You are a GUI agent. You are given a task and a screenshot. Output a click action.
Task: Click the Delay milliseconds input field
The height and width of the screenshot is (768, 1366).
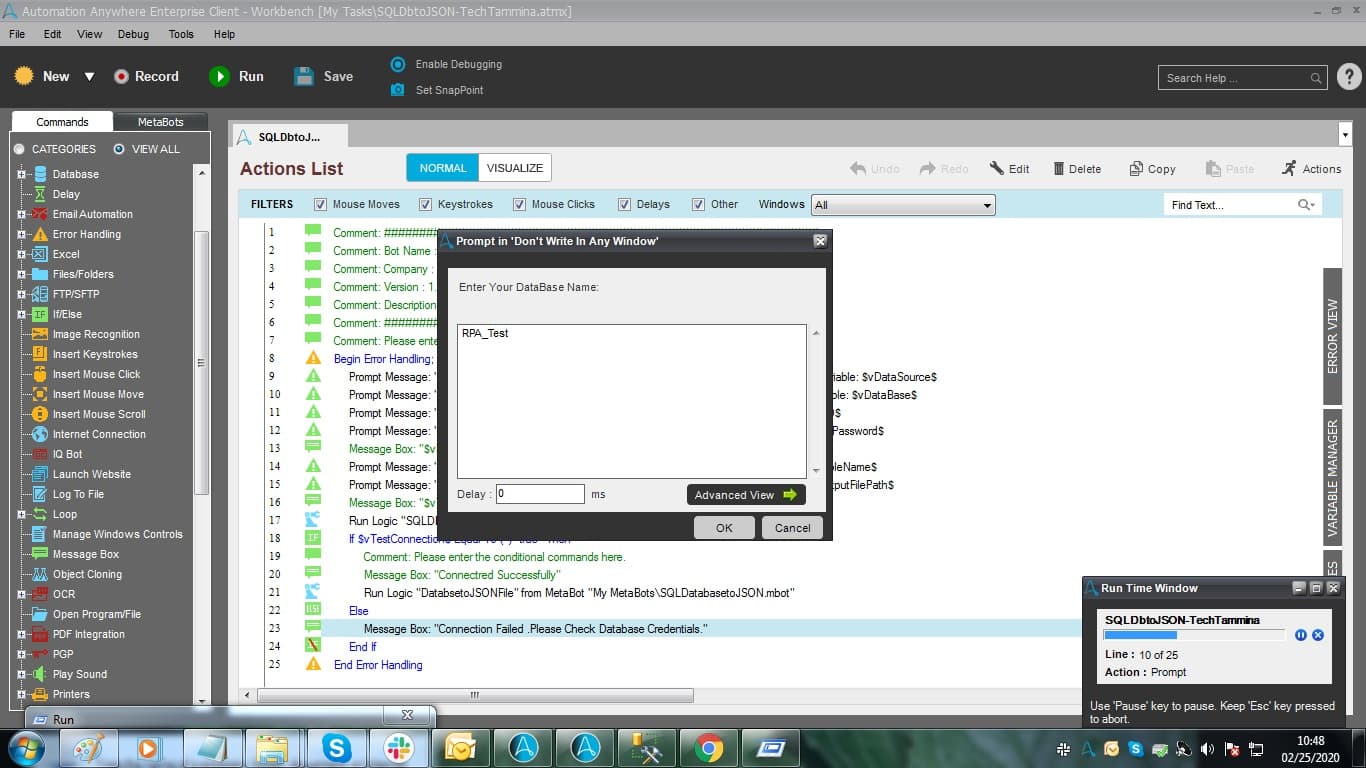point(540,494)
